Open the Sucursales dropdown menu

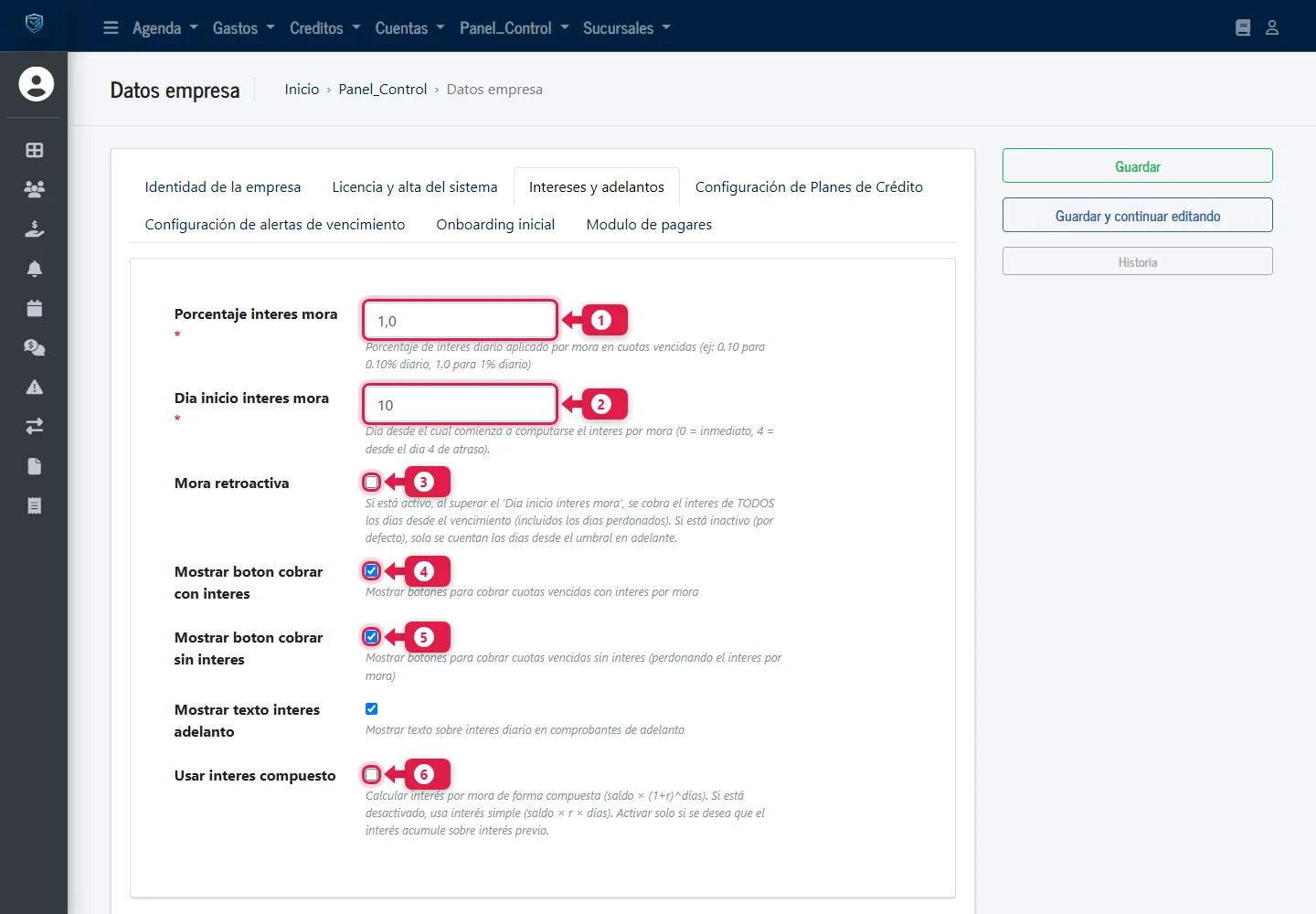pos(627,27)
